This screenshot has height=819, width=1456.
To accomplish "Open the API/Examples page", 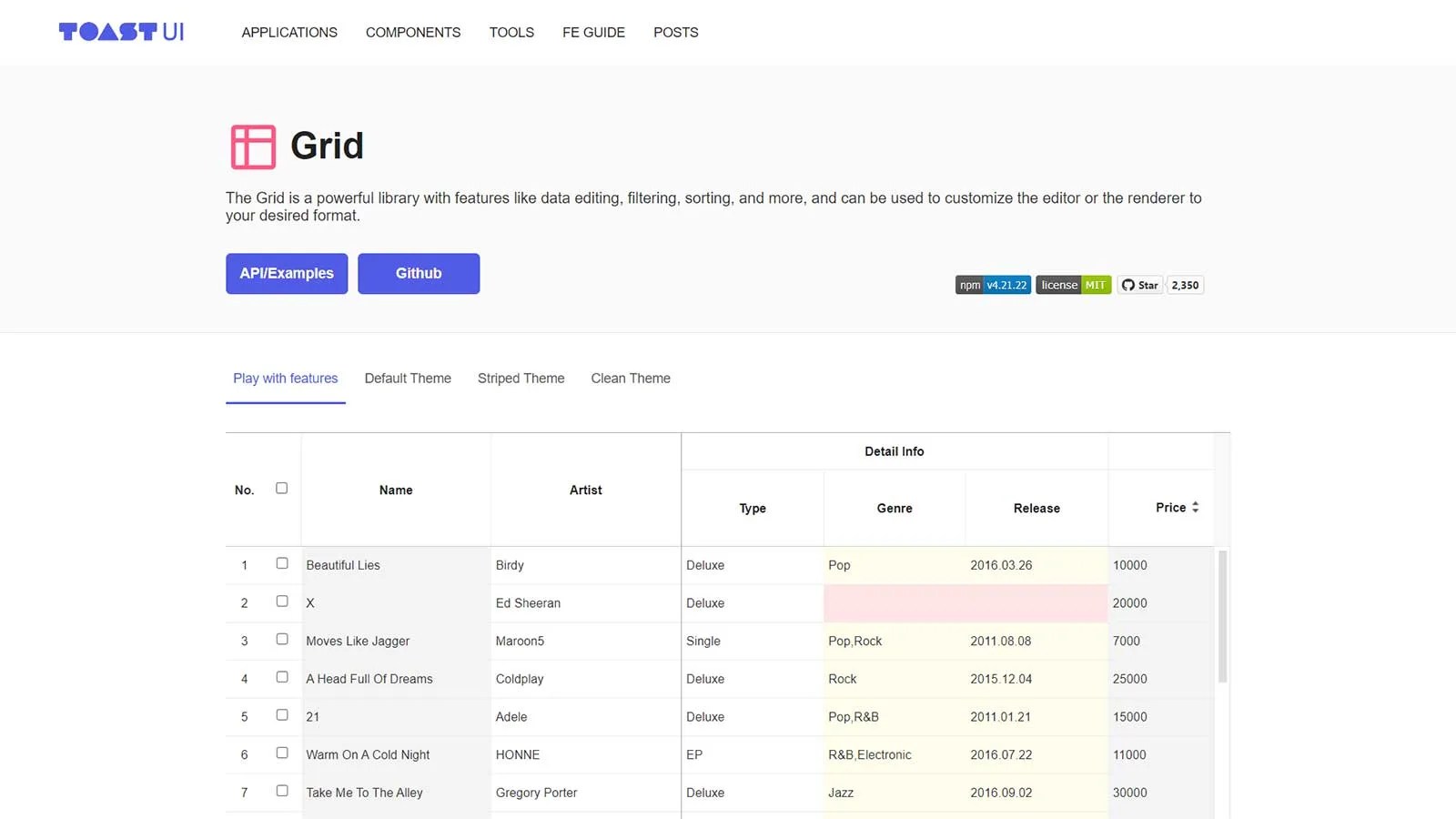I will click(x=286, y=273).
